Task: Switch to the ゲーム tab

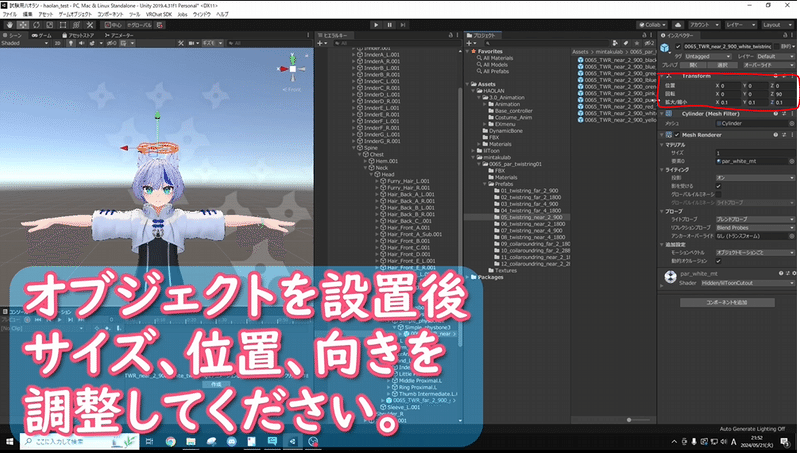Action: tap(42, 35)
